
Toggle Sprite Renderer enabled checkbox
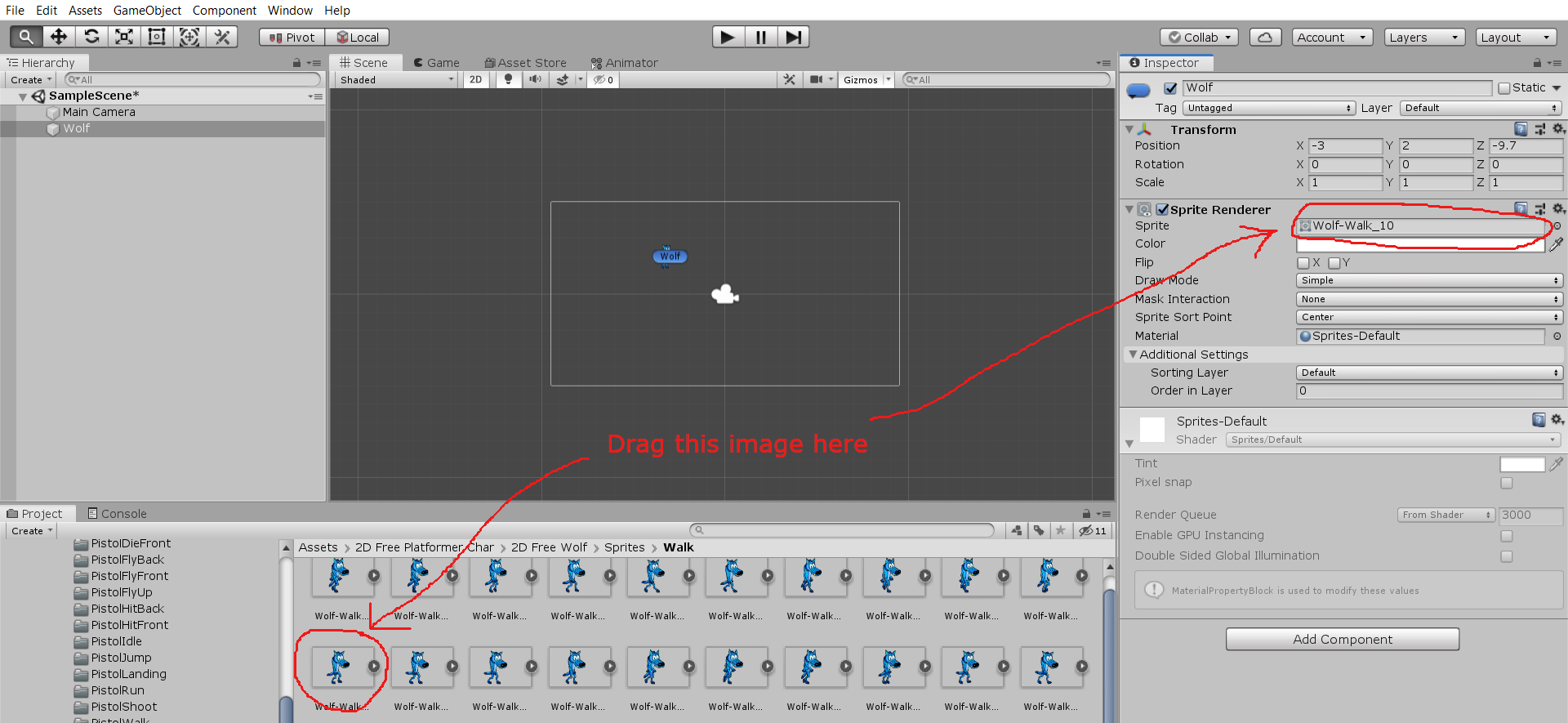coord(1162,210)
